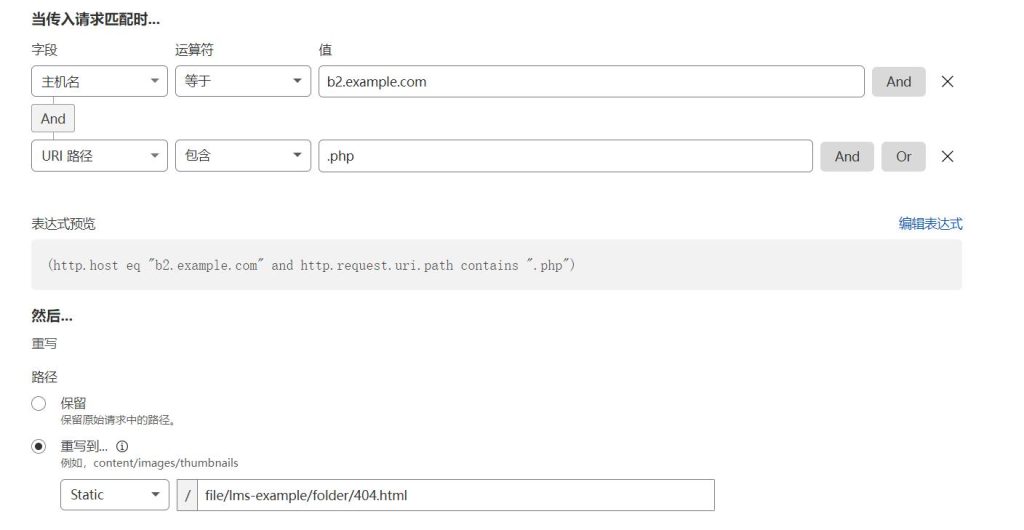Open the Static rewrite type dropdown
Screen dimensions: 1024x530
tap(114, 495)
